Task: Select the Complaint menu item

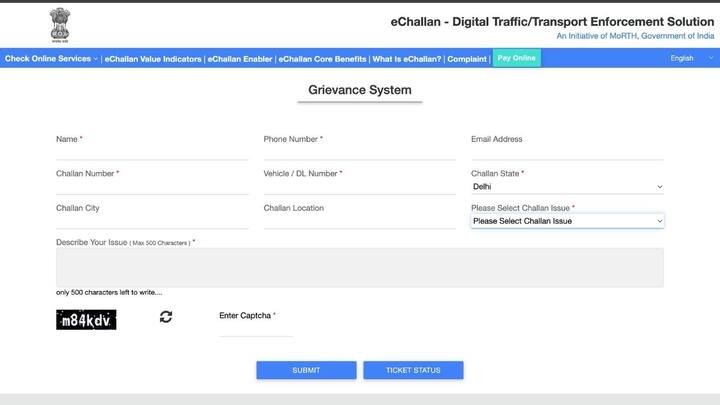Action: click(467, 59)
